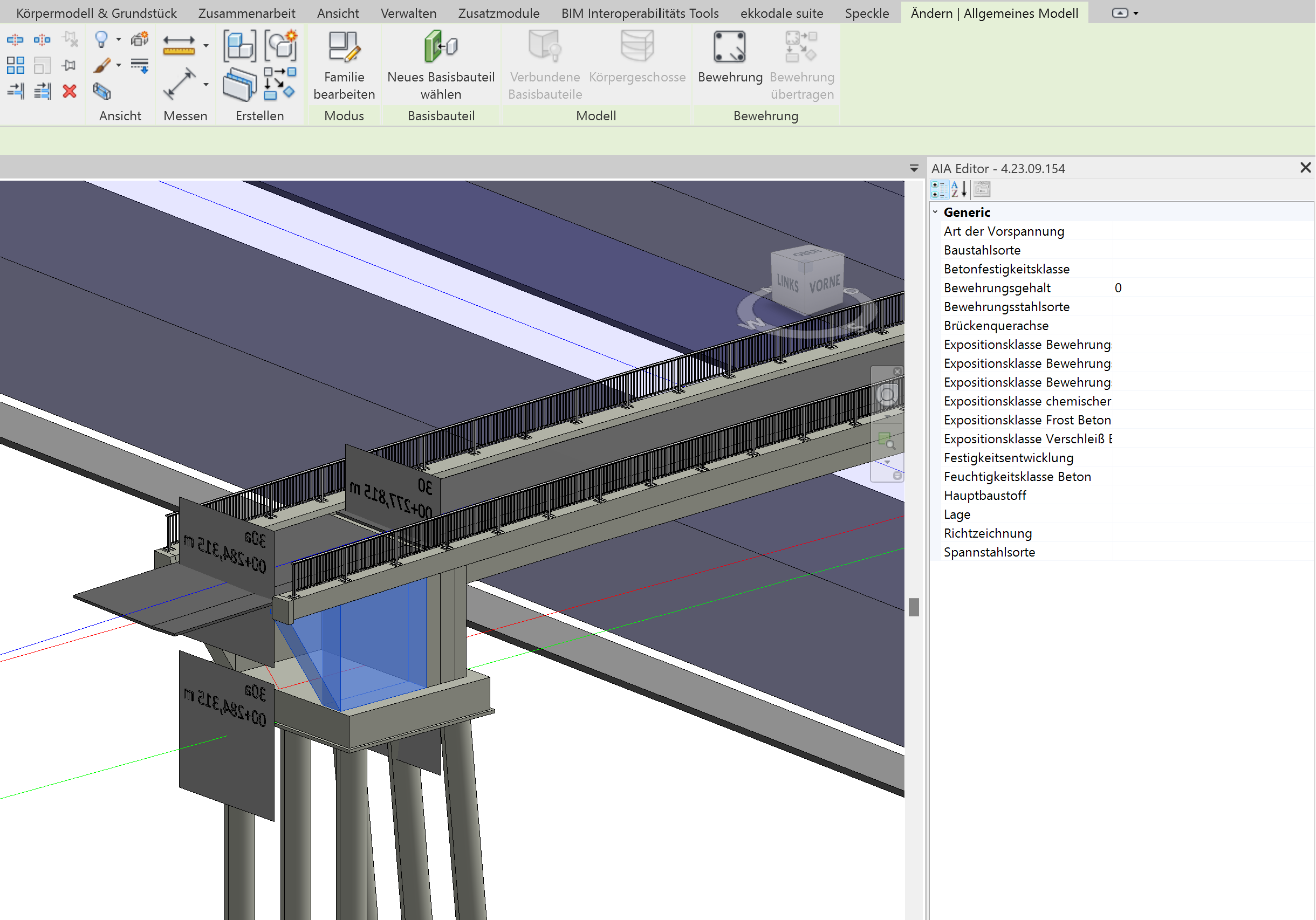The image size is (1316, 920).
Task: Switch to the Speckle tab
Action: coord(866,13)
